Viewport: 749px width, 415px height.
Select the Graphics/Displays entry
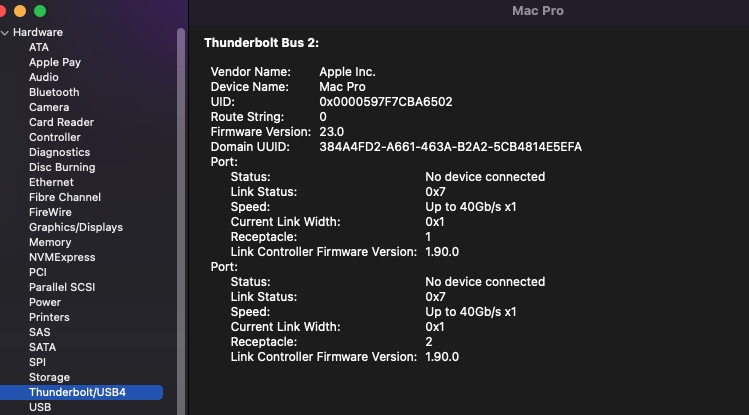(x=76, y=227)
